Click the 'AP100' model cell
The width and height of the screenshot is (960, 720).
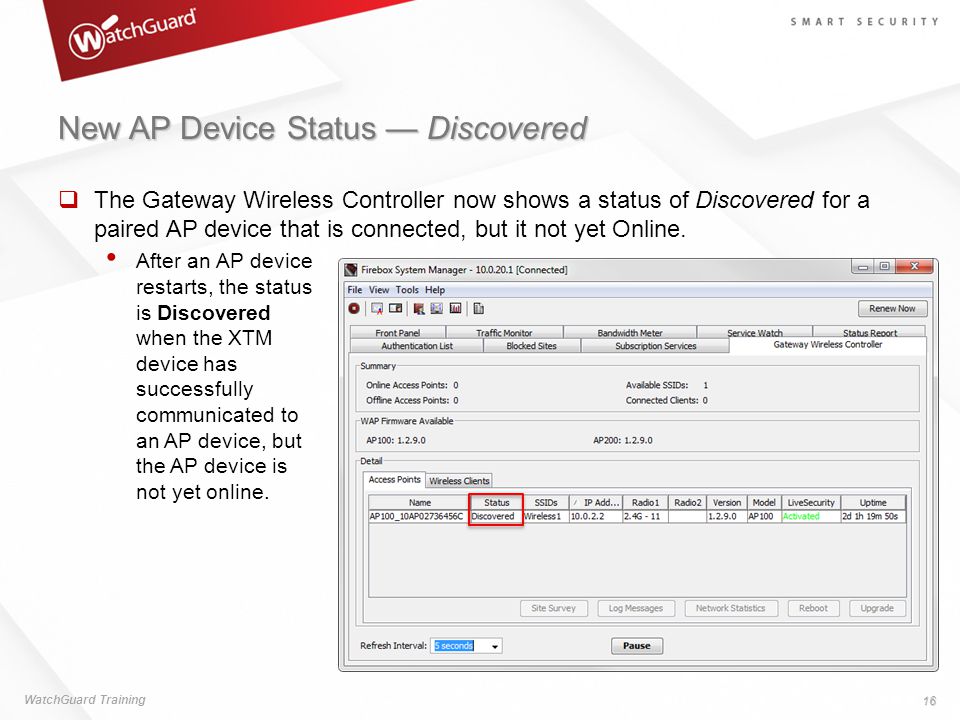pos(764,516)
